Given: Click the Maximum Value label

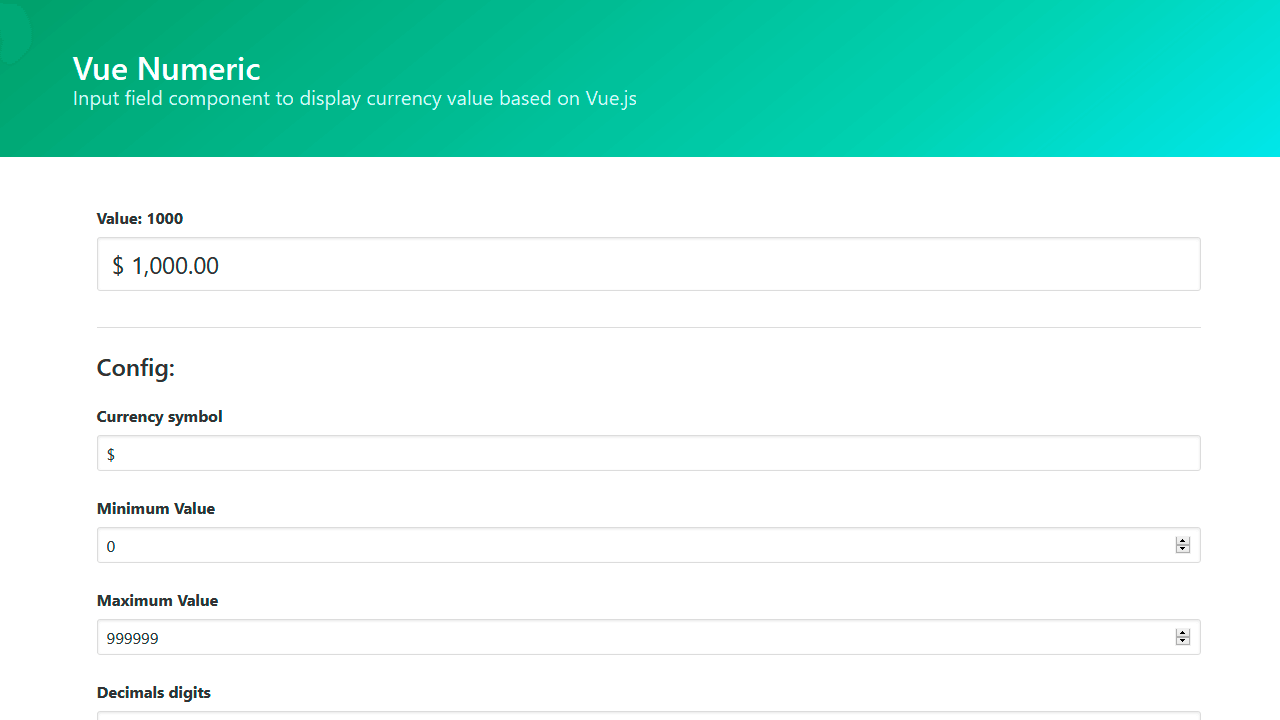Looking at the screenshot, I should (157, 601).
